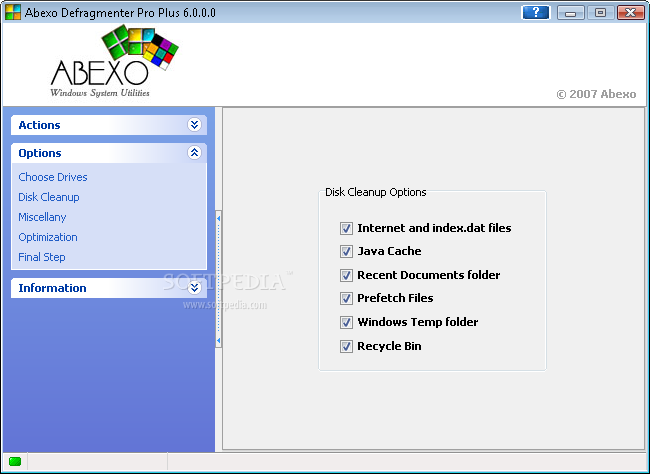Screen dimensions: 650x474
Task: Open the Optimization option
Action: click(48, 237)
